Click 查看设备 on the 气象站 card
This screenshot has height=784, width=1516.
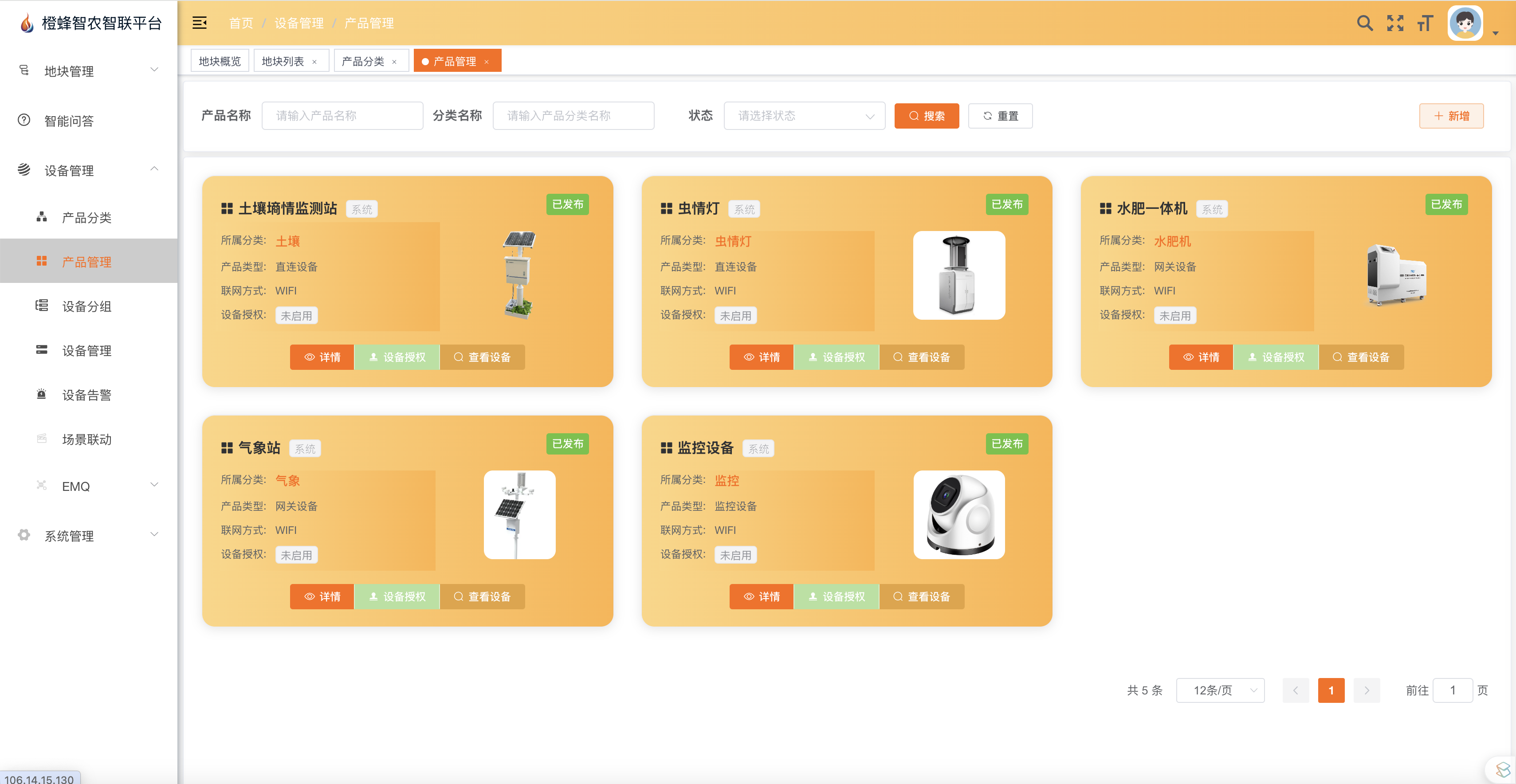tap(483, 596)
